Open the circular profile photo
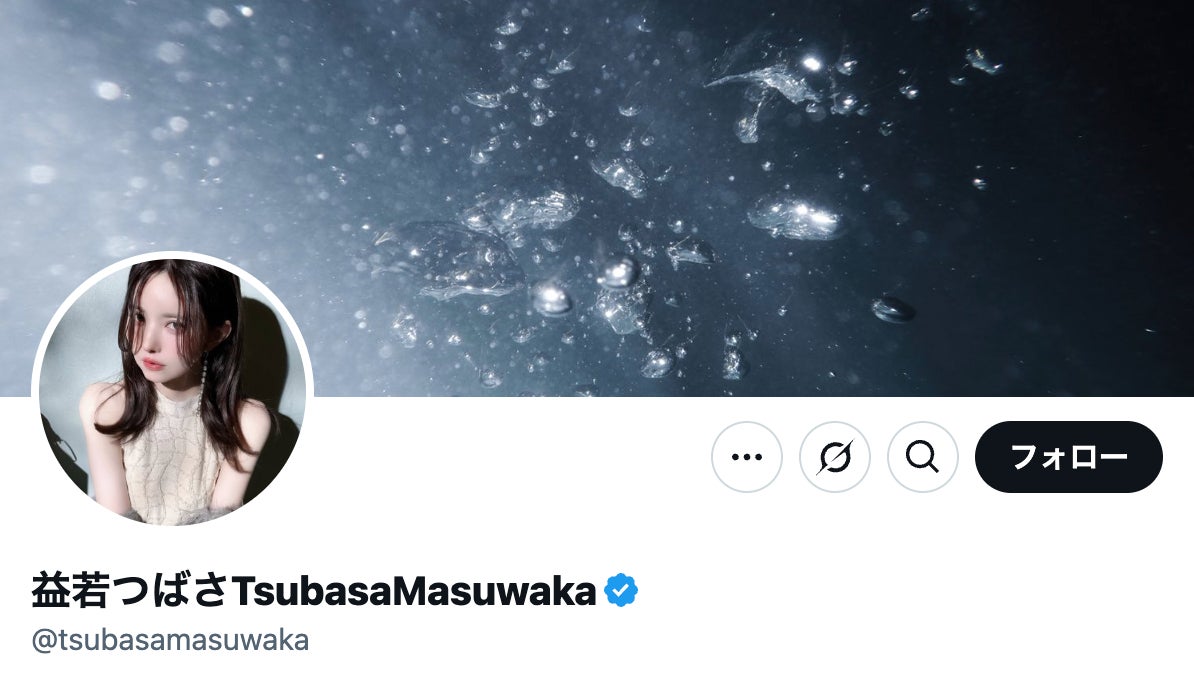This screenshot has height=680, width=1194. coord(172,391)
